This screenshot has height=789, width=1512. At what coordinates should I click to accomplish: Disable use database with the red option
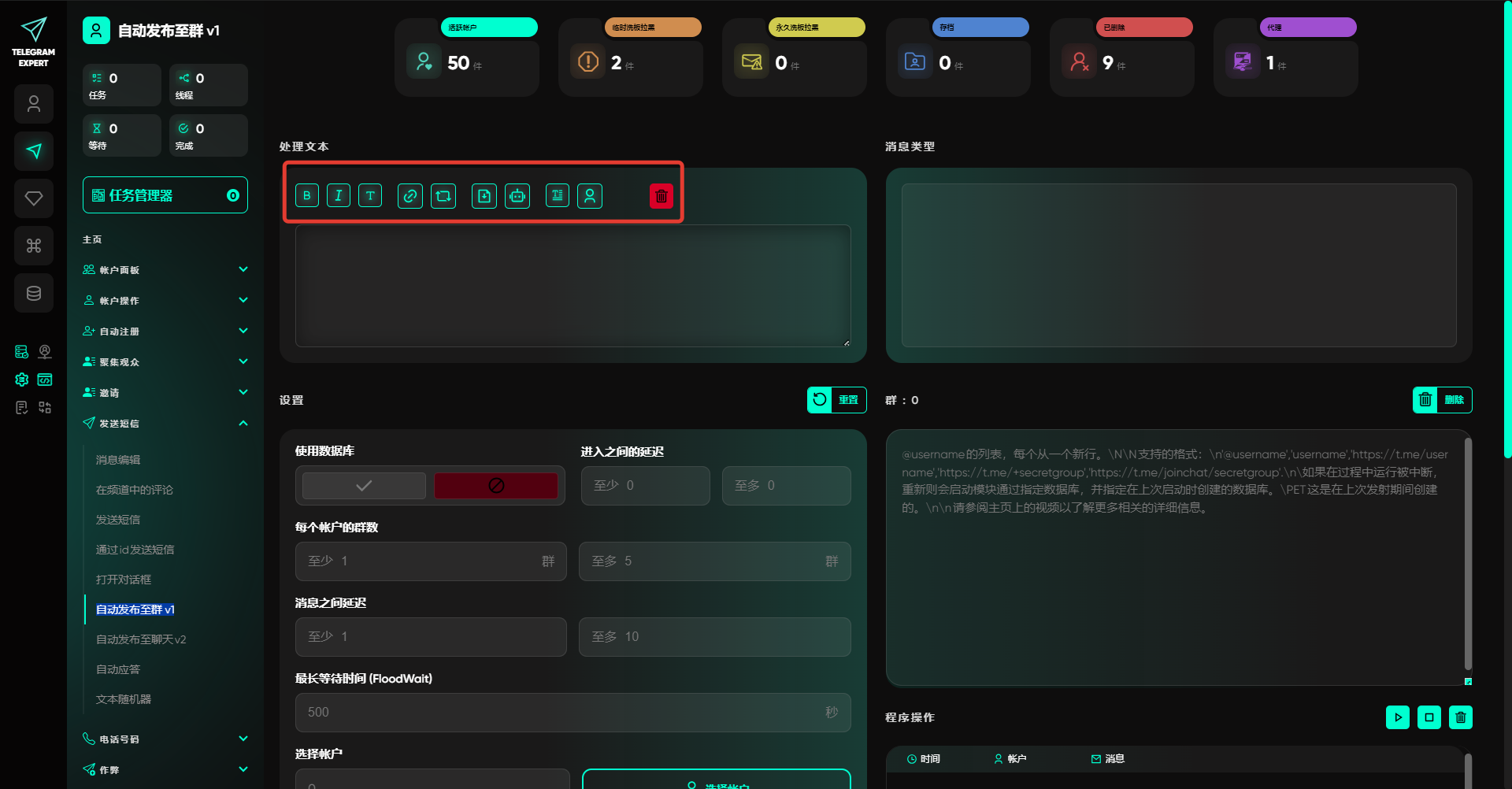[496, 486]
